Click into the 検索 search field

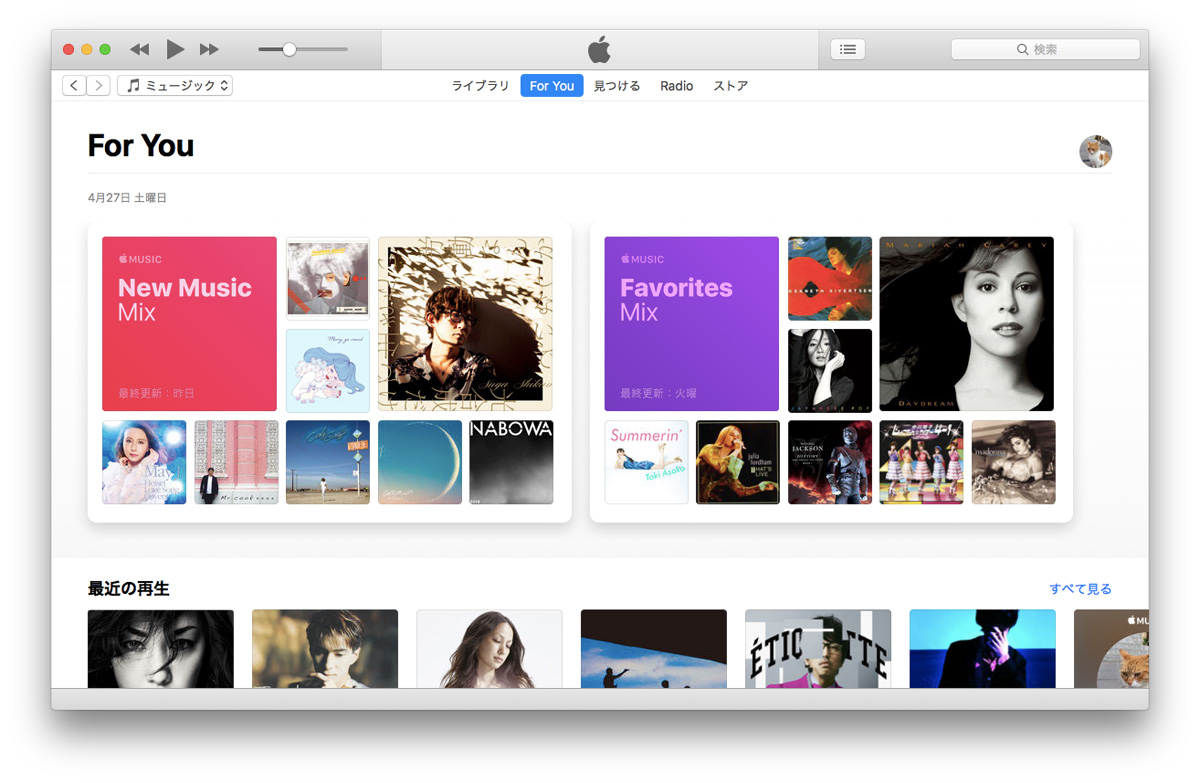pos(1045,49)
